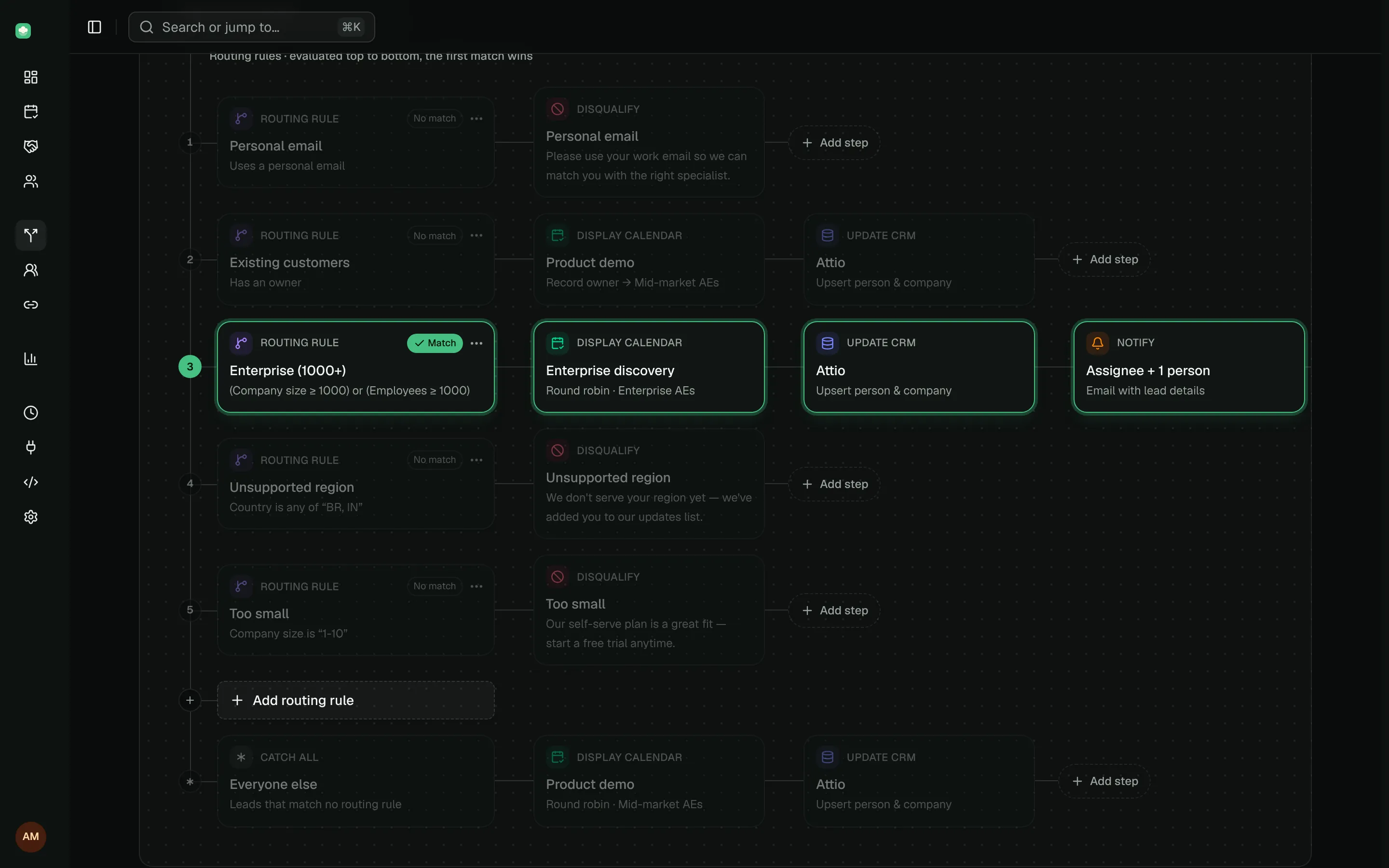Click the Search or jump to field

[x=251, y=27]
